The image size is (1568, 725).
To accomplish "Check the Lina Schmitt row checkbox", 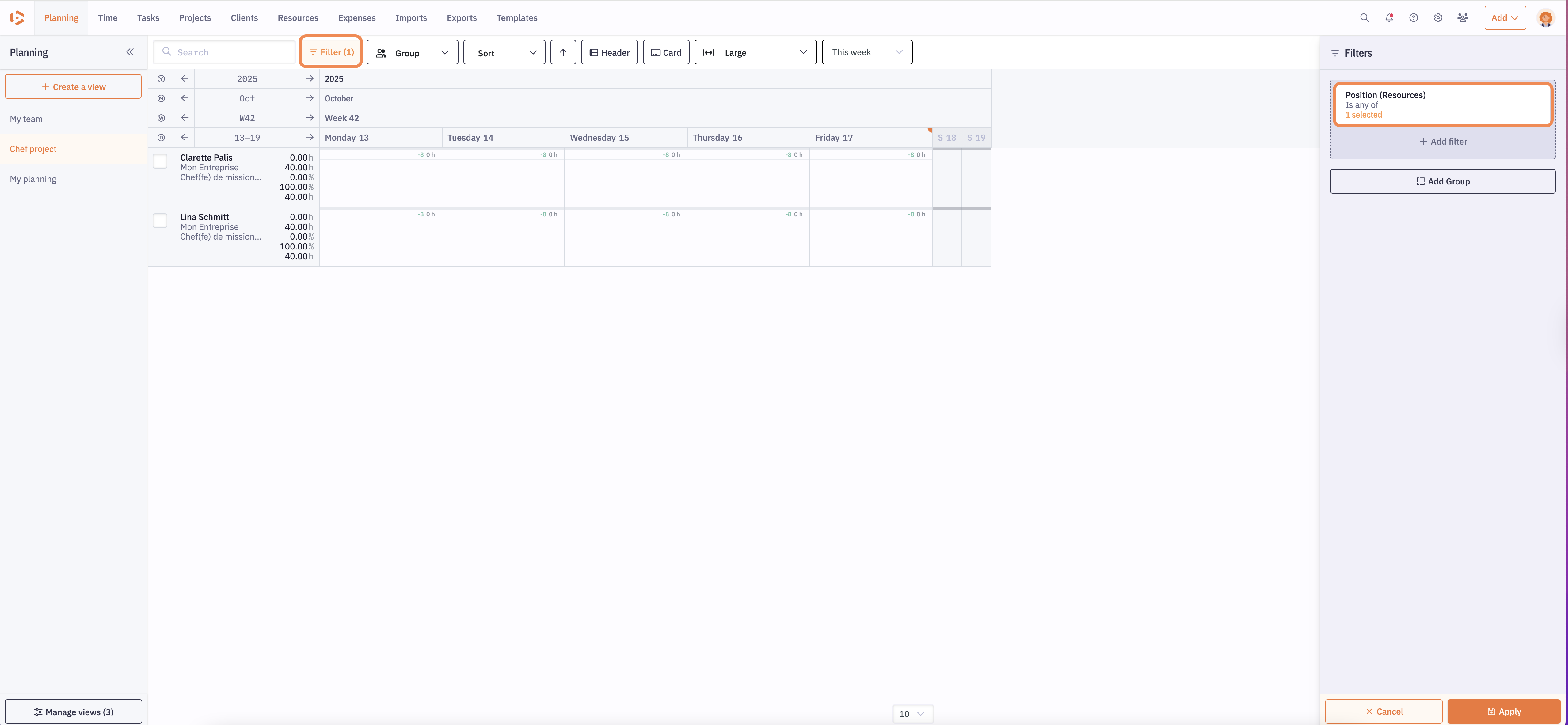I will pyautogui.click(x=160, y=220).
